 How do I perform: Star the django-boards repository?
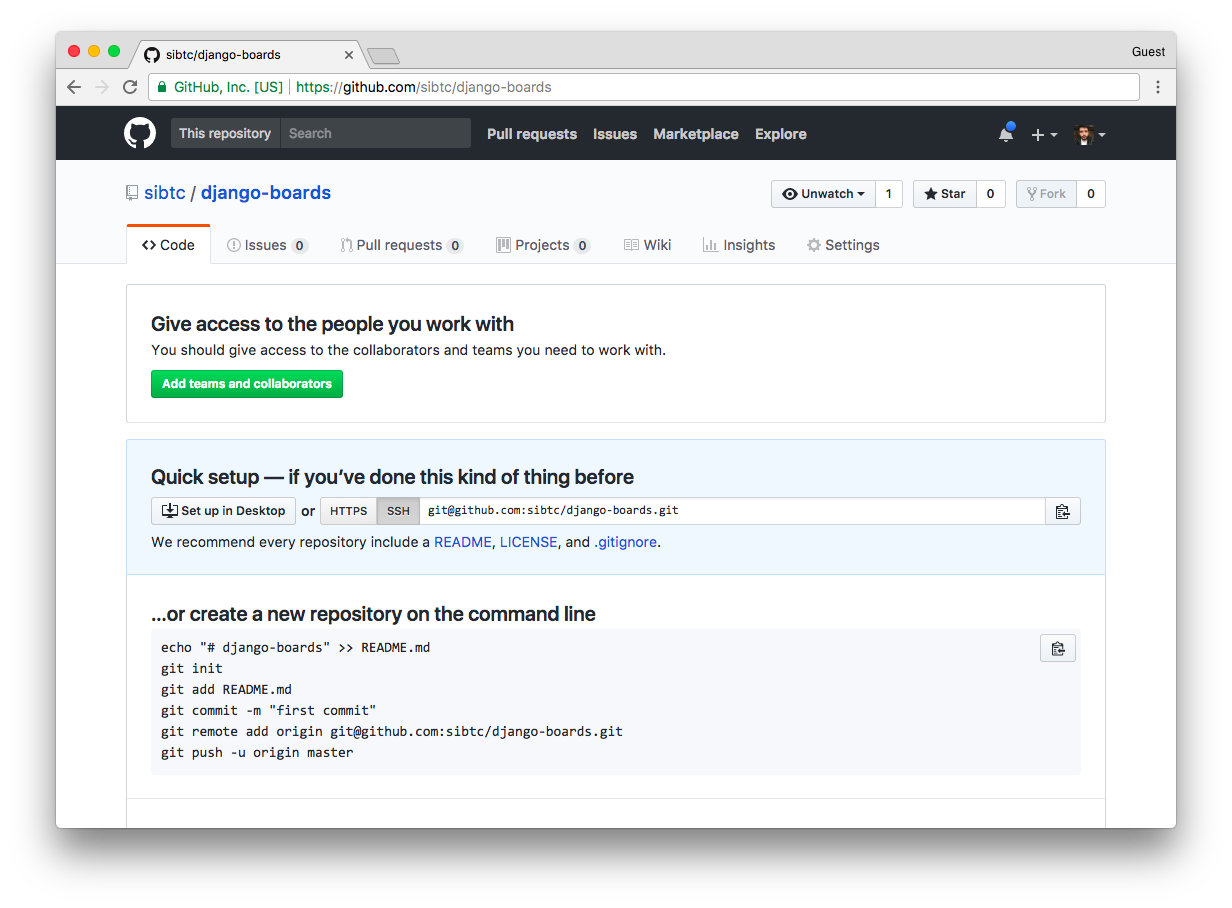point(943,194)
